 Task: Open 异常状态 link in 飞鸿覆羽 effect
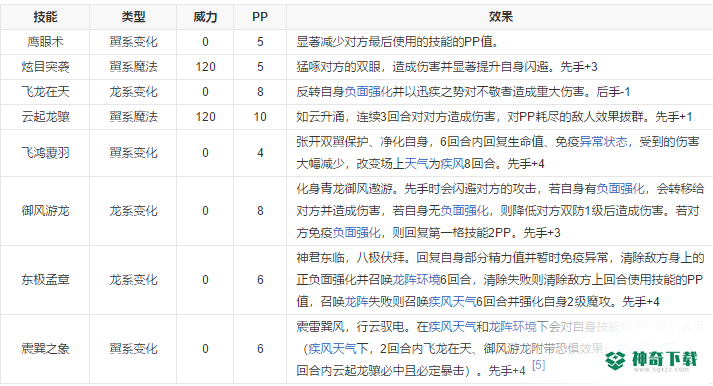coord(603,142)
